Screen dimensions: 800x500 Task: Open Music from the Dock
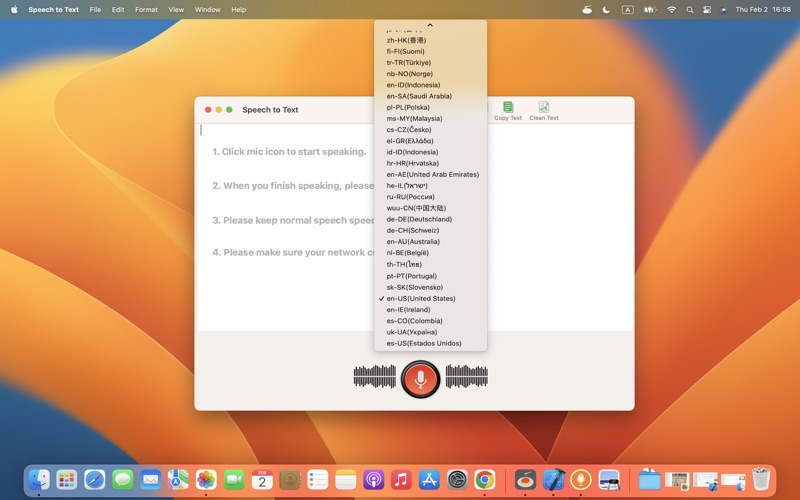pyautogui.click(x=401, y=480)
